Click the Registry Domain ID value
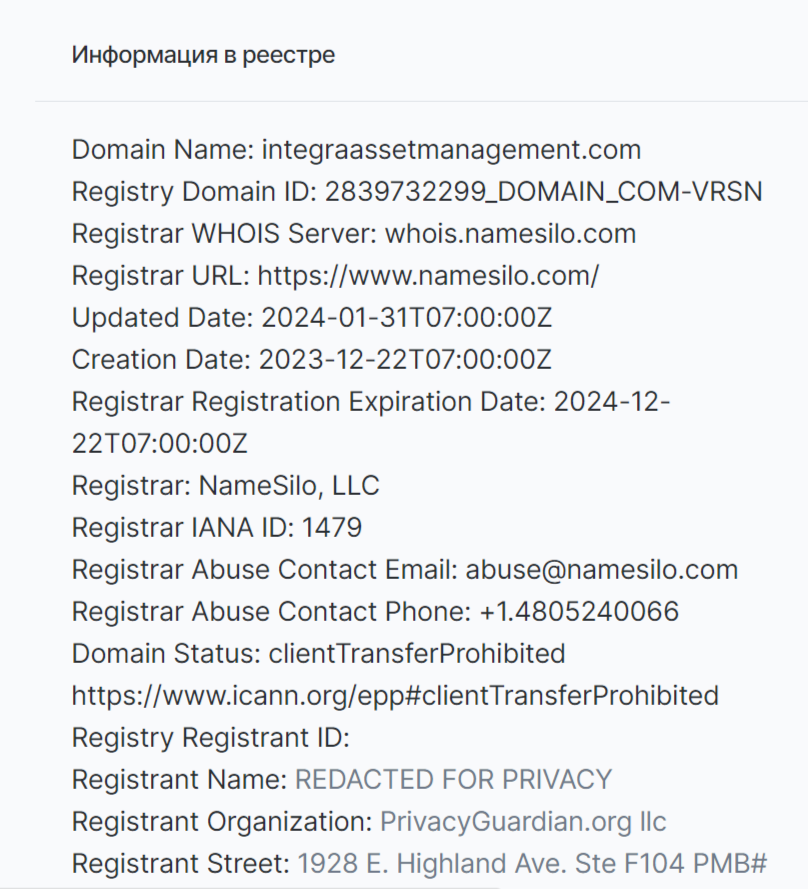Viewport: 808px width, 889px height. pyautogui.click(x=541, y=192)
